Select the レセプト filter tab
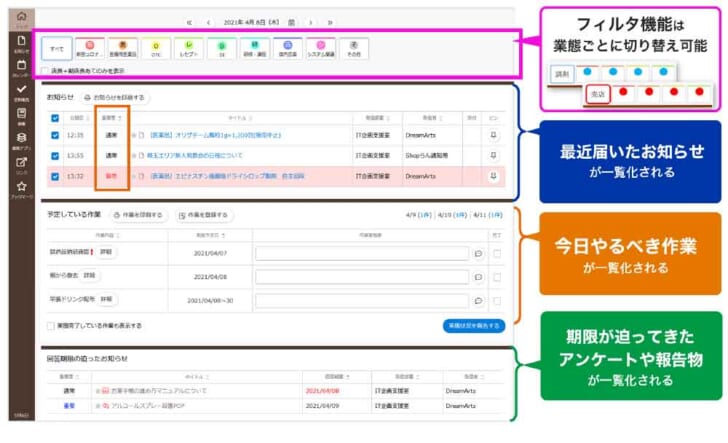The width and height of the screenshot is (728, 443). point(188,48)
